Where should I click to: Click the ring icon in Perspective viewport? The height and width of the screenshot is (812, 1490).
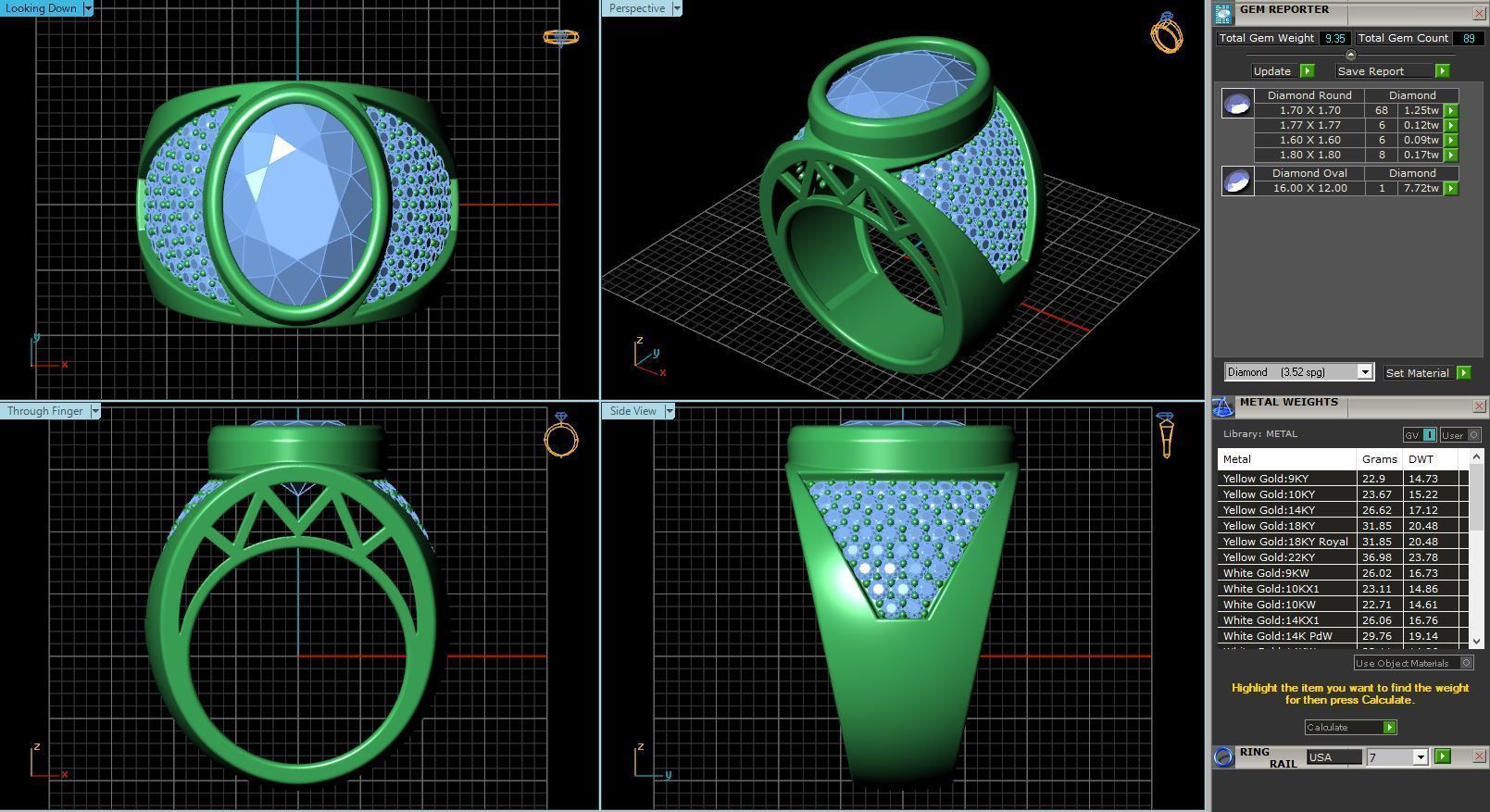point(1166,32)
